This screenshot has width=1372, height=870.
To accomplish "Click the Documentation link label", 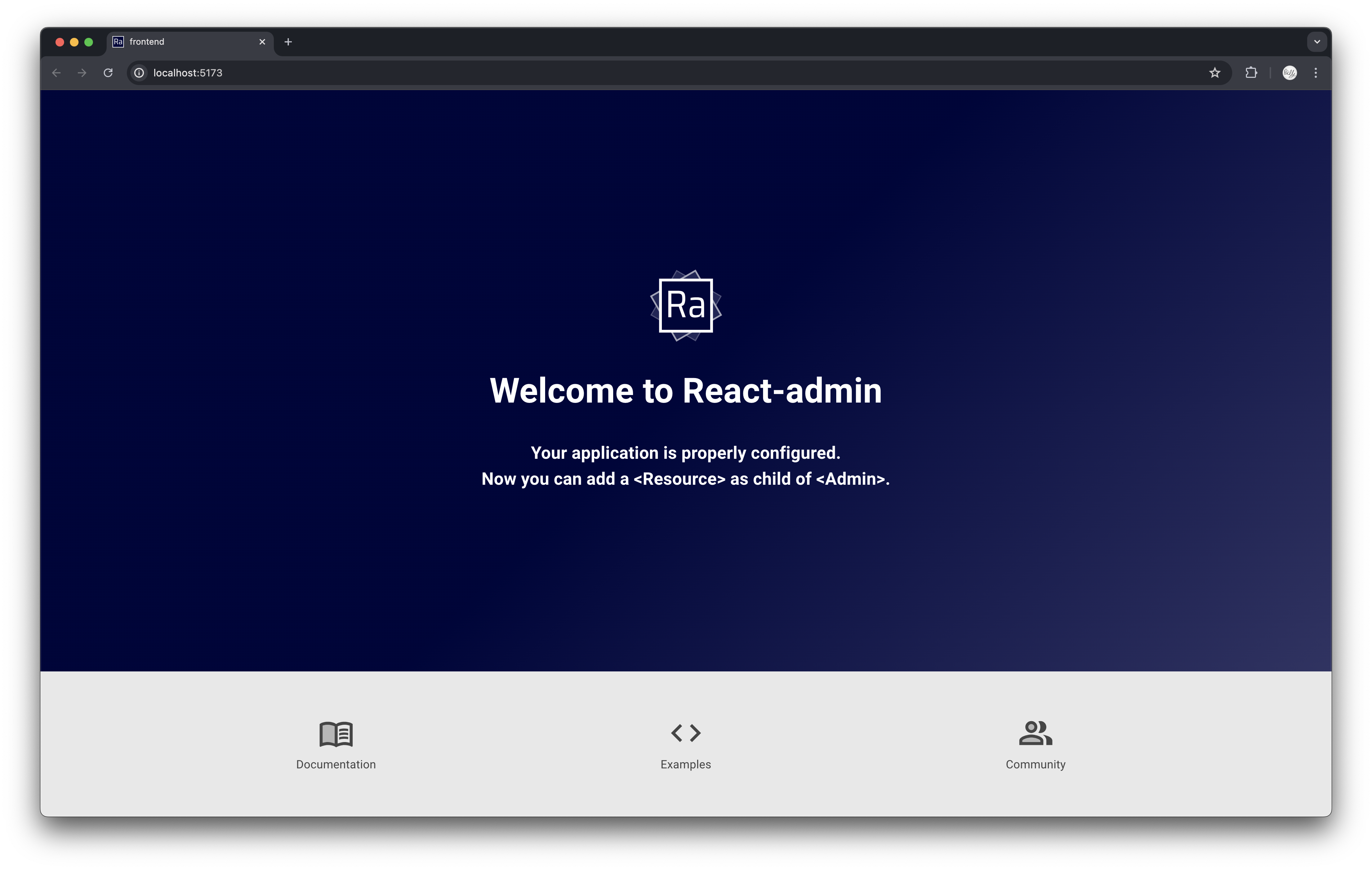I will pyautogui.click(x=336, y=764).
